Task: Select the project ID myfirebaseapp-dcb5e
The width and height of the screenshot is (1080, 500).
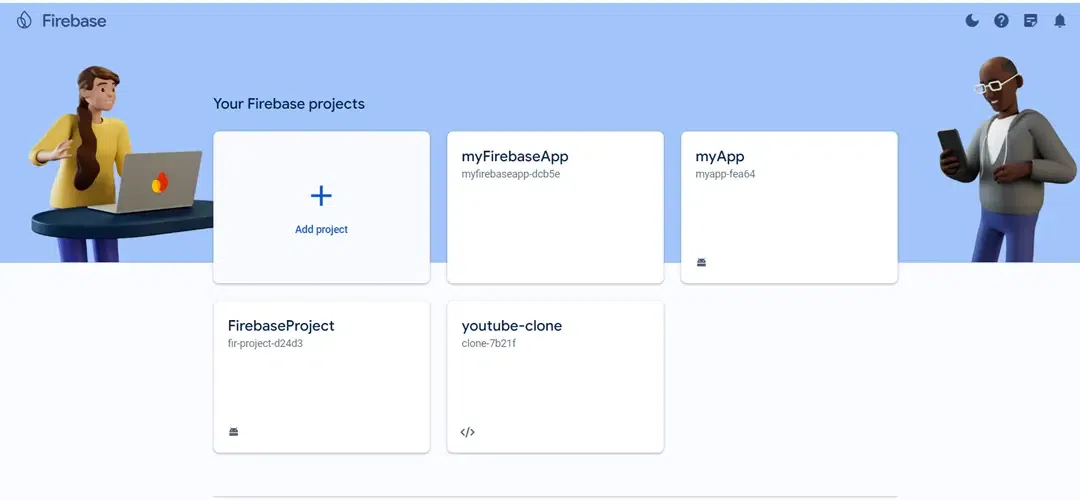Action: tap(510, 174)
